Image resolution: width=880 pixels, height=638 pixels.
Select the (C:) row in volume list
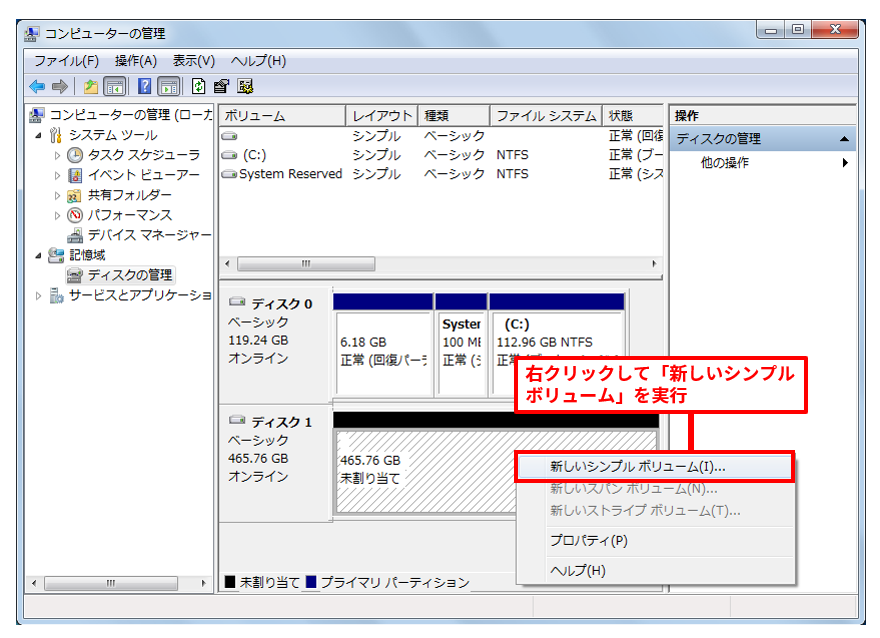point(441,155)
